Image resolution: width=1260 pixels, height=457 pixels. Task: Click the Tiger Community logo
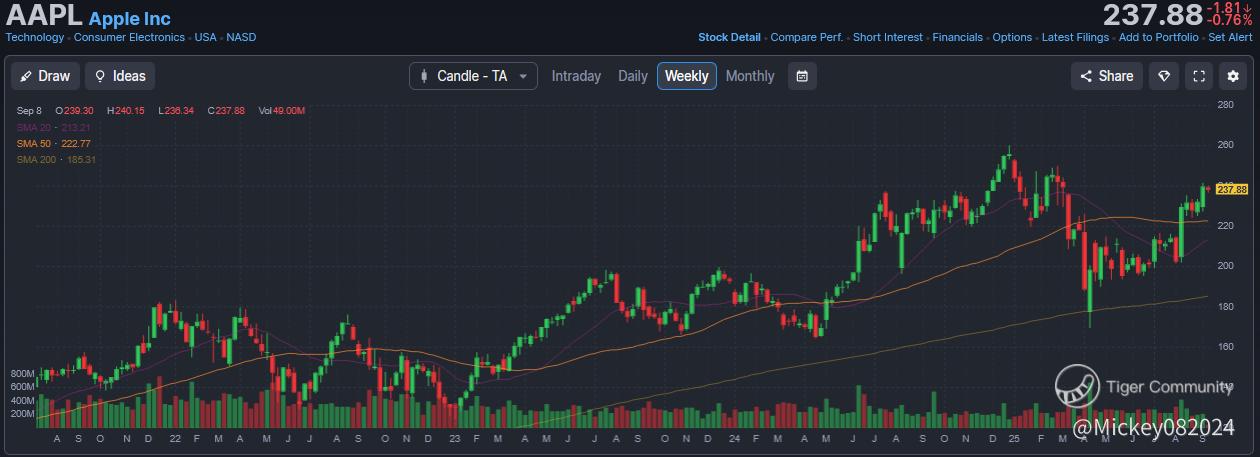(x=1076, y=386)
